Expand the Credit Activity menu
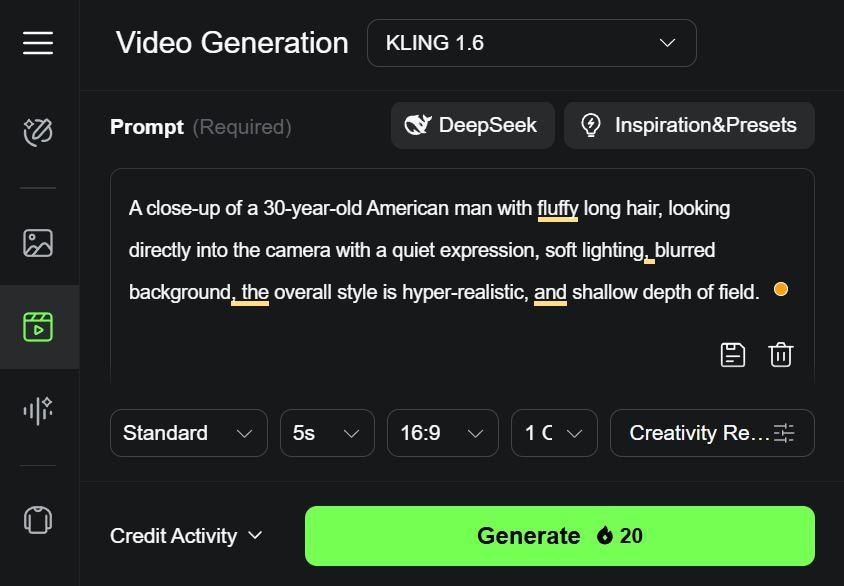 [186, 536]
